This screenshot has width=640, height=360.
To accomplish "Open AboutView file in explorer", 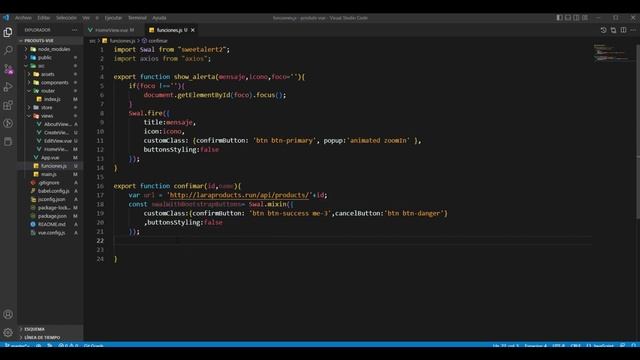I will pyautogui.click(x=50, y=124).
